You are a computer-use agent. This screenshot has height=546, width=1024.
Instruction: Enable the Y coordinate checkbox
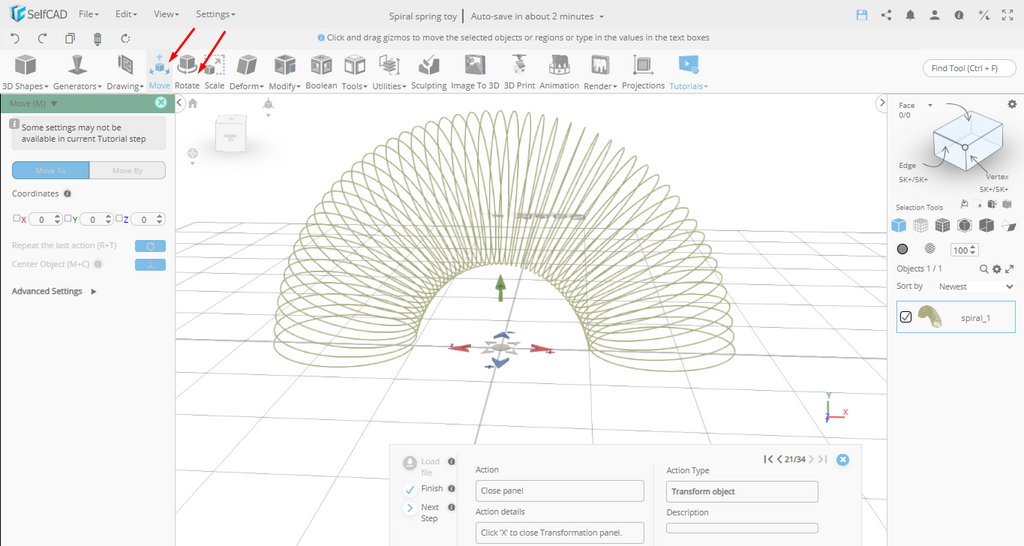(x=67, y=218)
